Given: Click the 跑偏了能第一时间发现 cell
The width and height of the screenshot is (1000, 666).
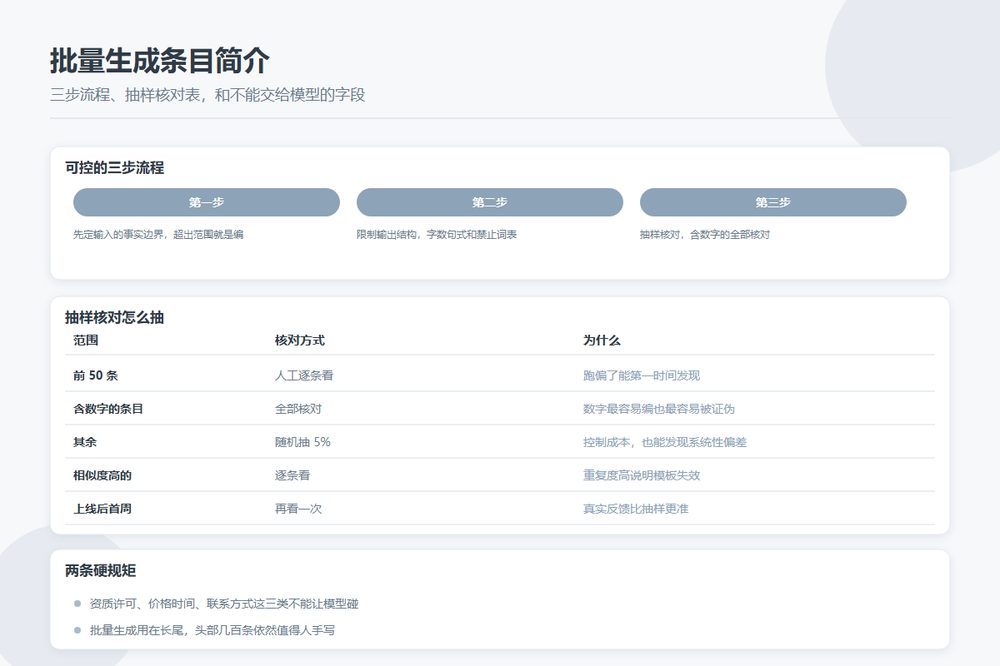Looking at the screenshot, I should coord(641,376).
